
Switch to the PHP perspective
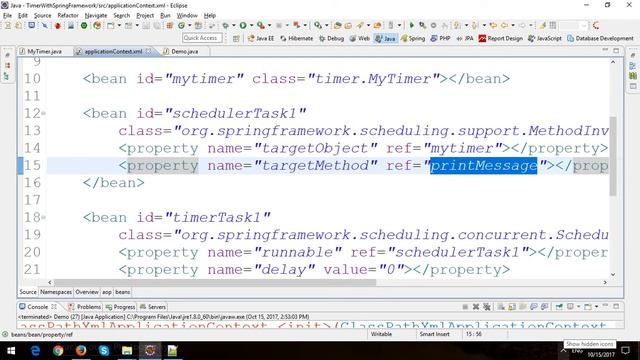tap(440, 38)
